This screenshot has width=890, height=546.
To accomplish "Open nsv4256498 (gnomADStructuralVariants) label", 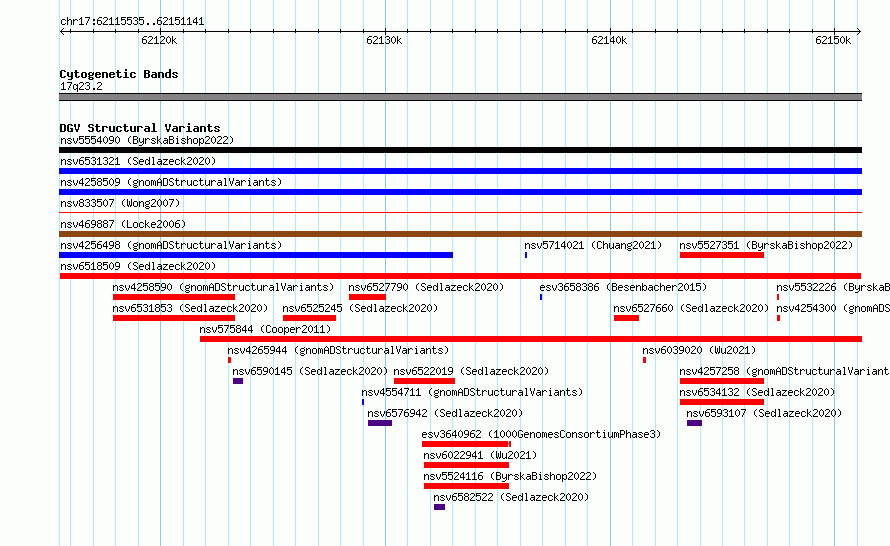I will coord(171,245).
